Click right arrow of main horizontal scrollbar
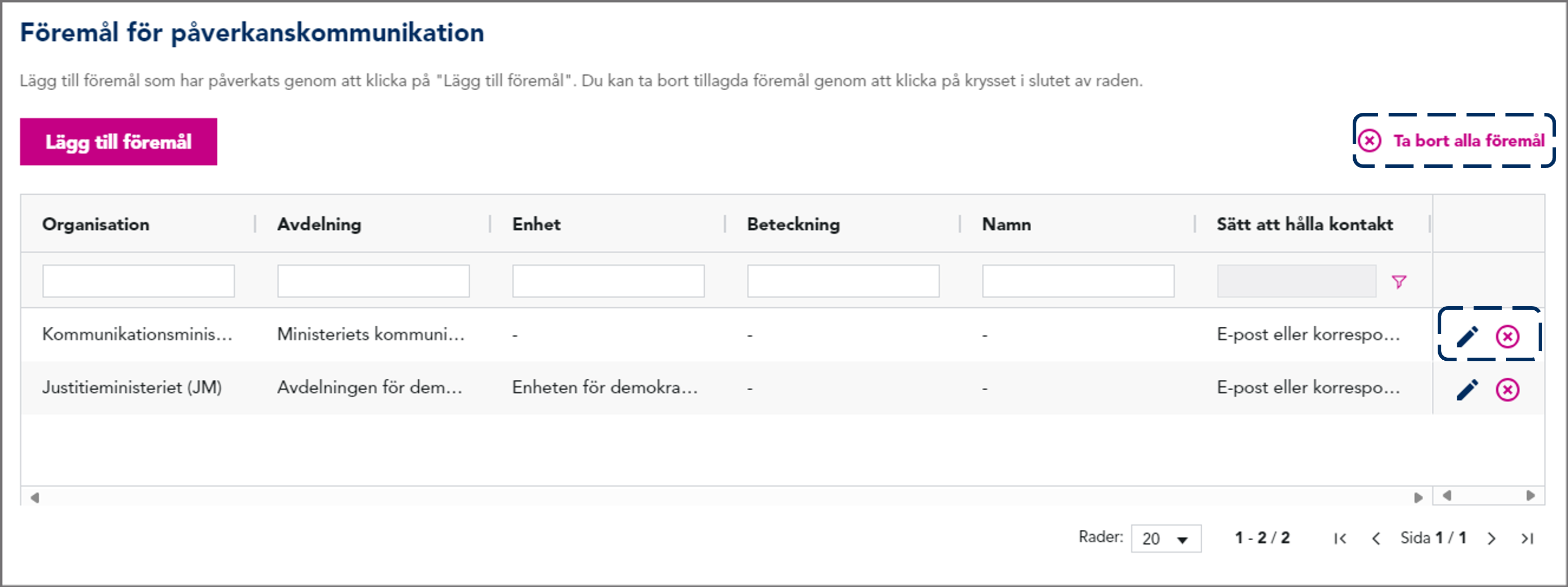This screenshot has height=587, width=1568. pos(1418,497)
